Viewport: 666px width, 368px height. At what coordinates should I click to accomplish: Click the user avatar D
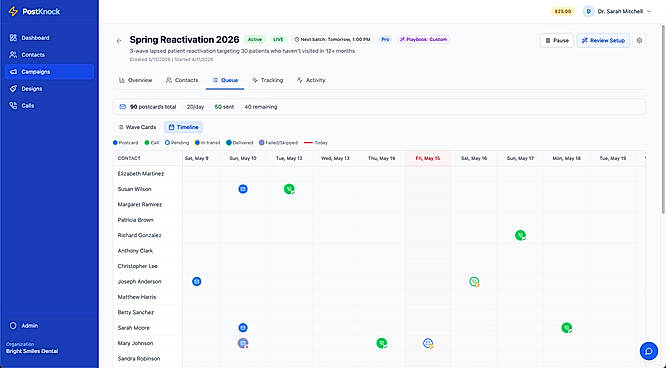(x=588, y=11)
